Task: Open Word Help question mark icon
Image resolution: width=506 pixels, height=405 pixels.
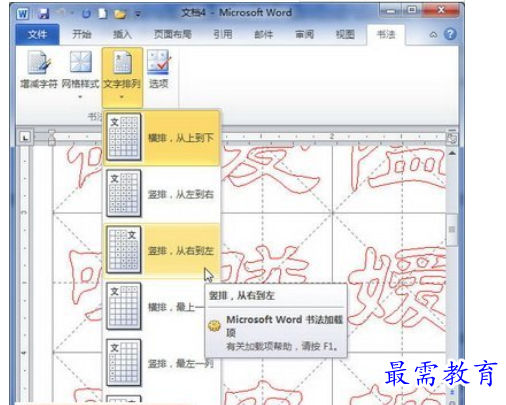Action: click(450, 34)
